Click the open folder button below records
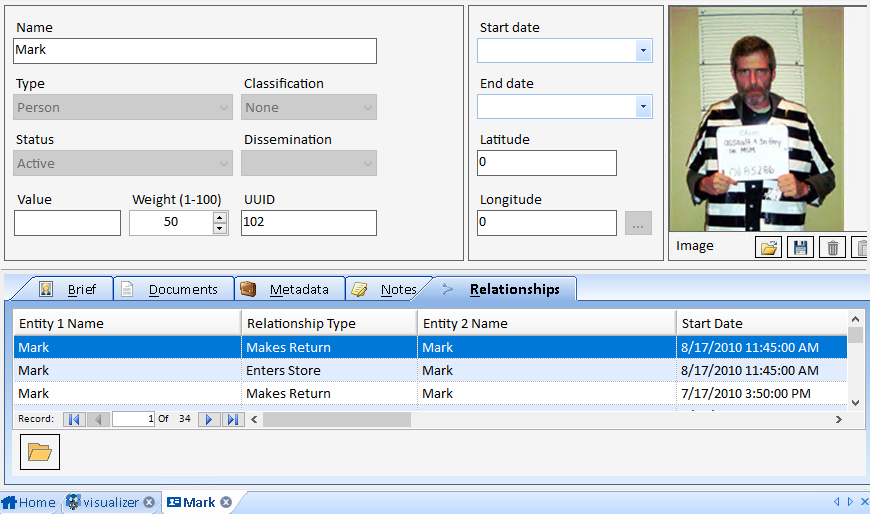870x514 pixels. click(x=40, y=452)
